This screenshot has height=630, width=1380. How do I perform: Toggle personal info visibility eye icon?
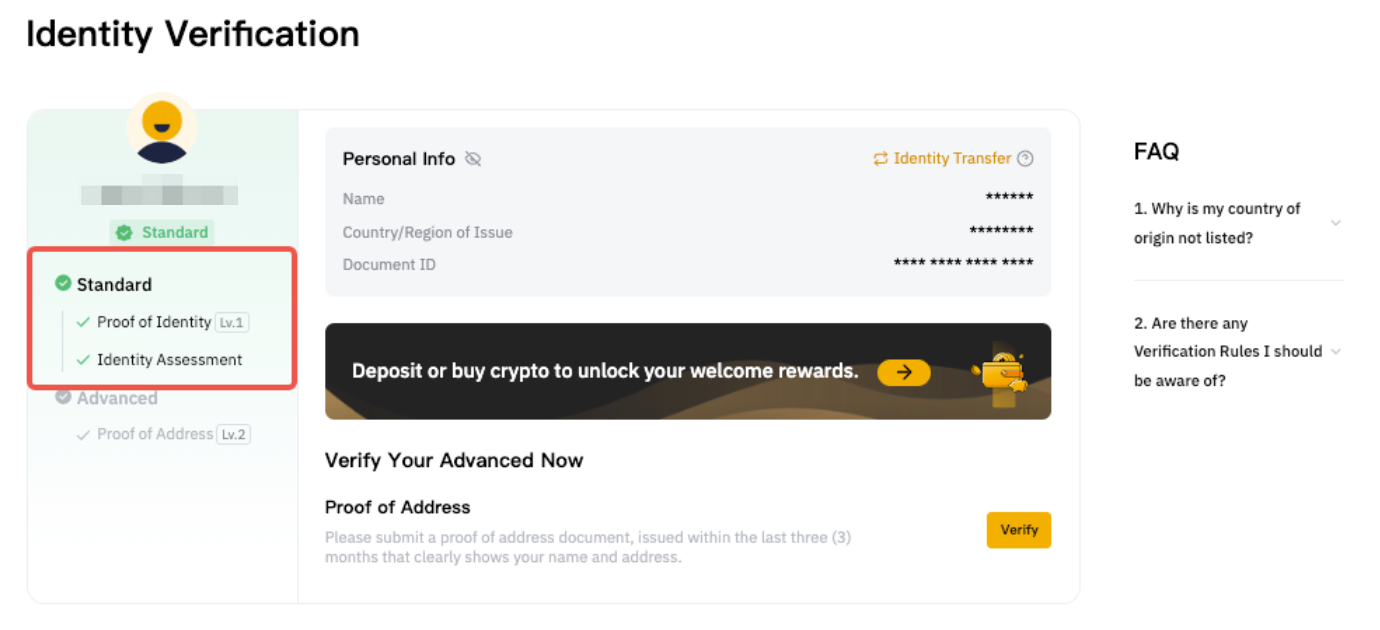tap(473, 159)
